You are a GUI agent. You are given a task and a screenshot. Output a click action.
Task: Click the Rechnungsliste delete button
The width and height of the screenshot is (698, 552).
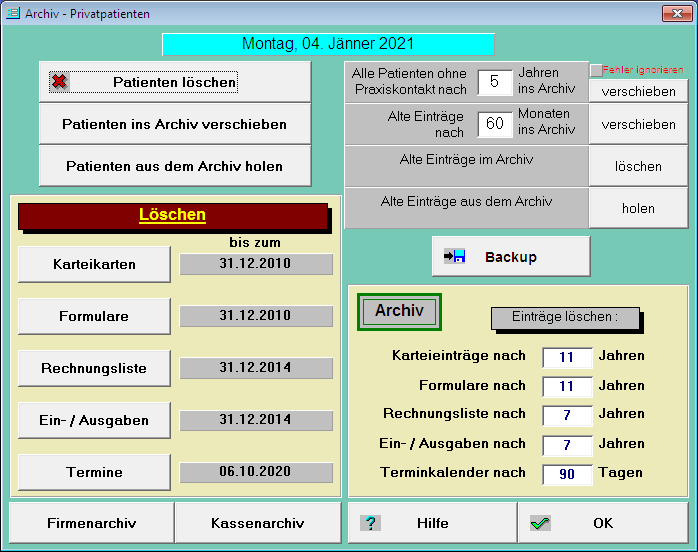94,369
